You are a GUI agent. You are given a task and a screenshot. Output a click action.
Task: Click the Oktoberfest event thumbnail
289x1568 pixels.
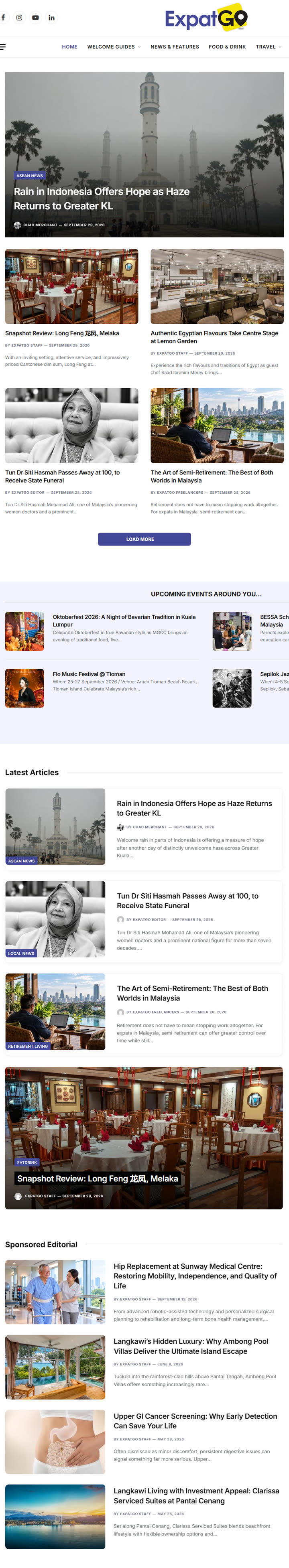click(25, 631)
